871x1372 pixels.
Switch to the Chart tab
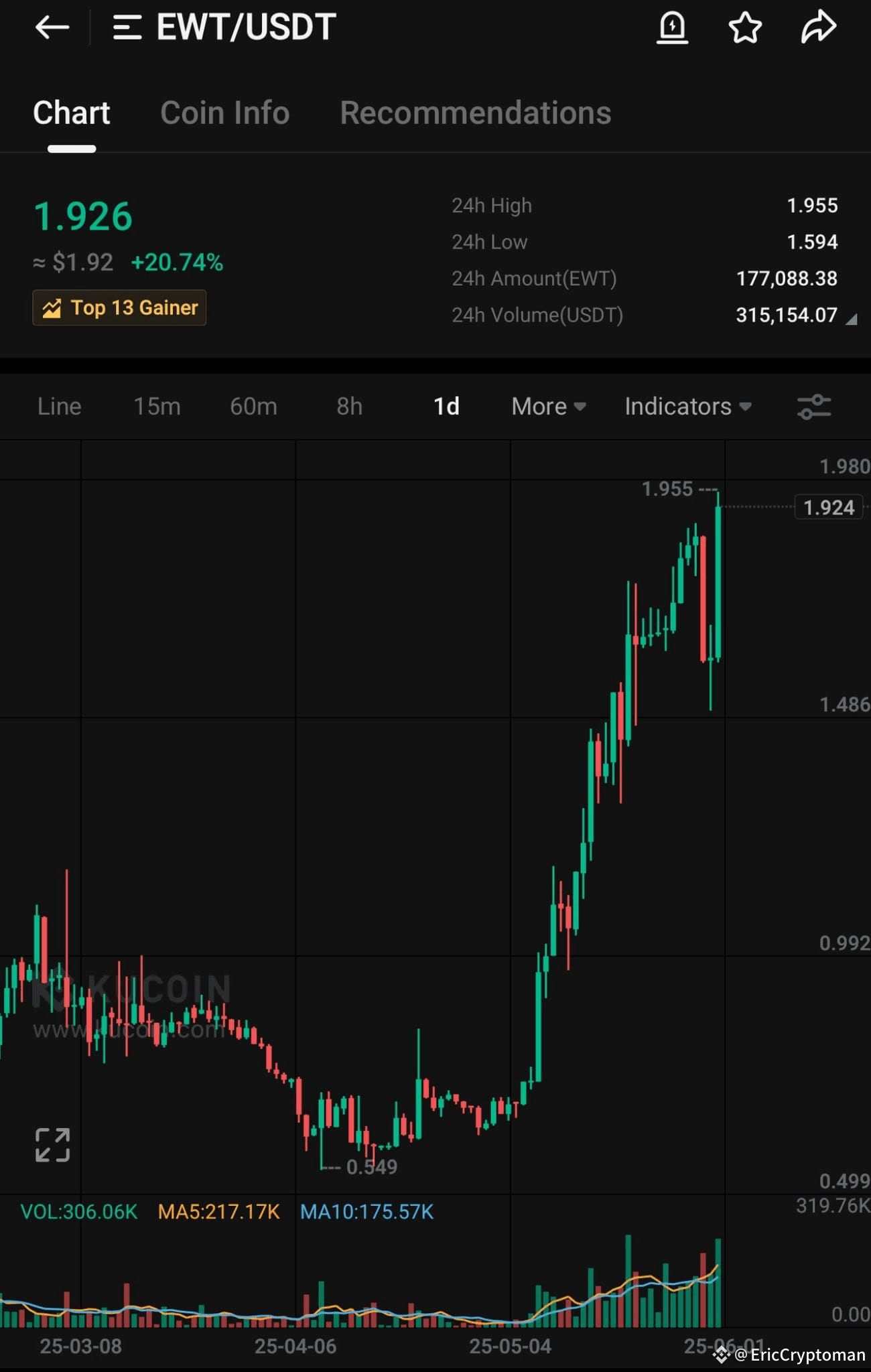click(x=72, y=113)
